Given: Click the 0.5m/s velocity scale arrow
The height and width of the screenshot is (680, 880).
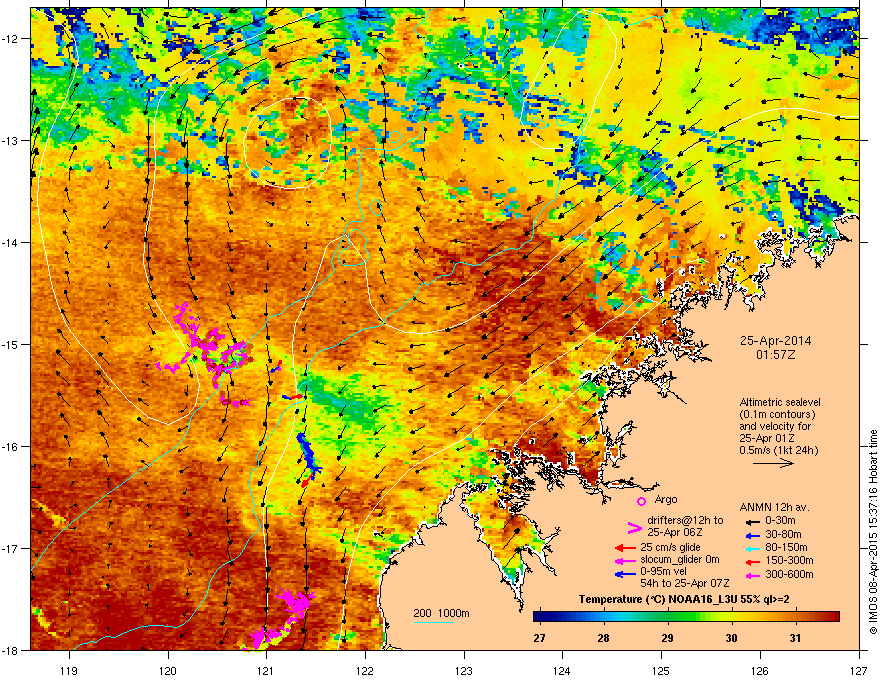Looking at the screenshot, I should [773, 463].
